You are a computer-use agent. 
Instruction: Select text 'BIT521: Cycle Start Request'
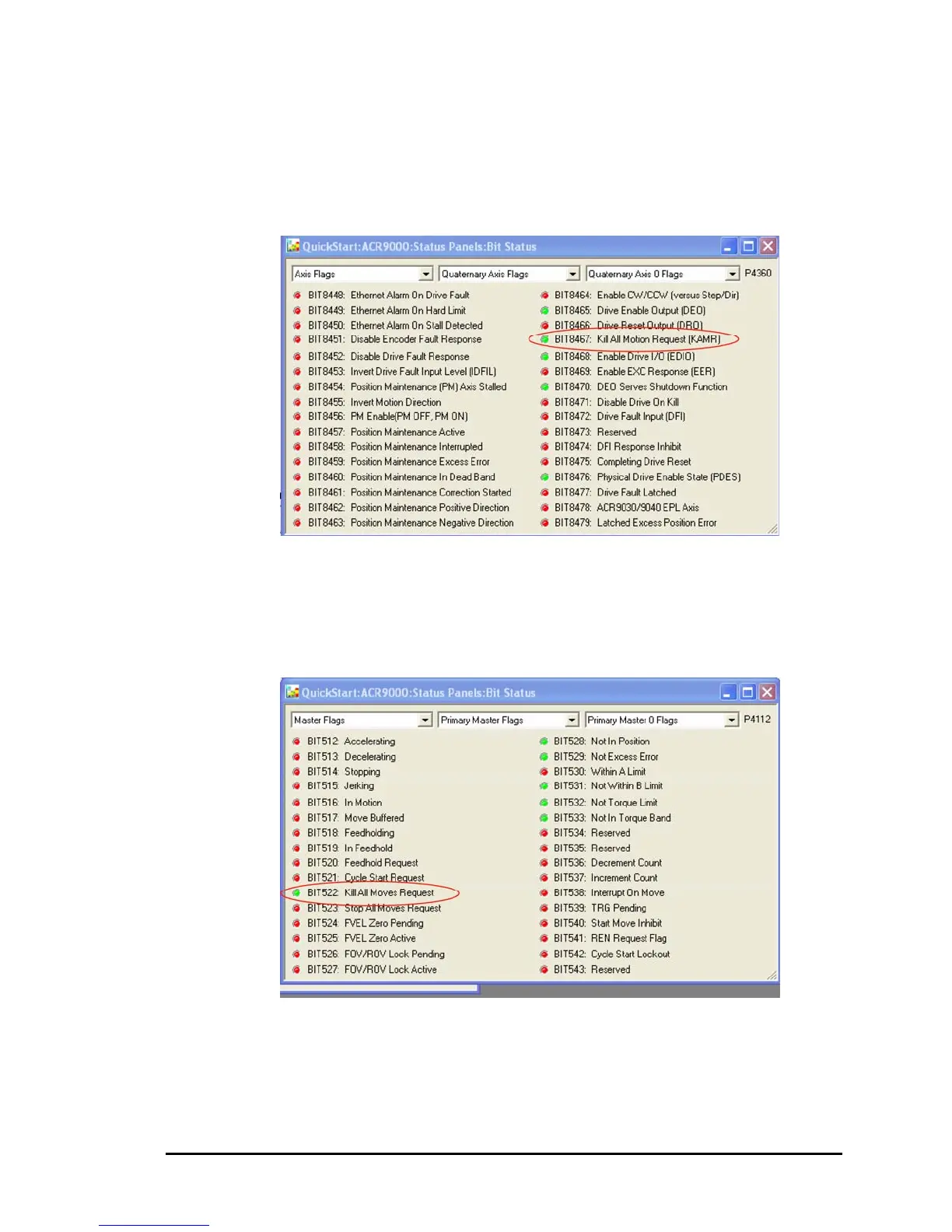[x=366, y=877]
